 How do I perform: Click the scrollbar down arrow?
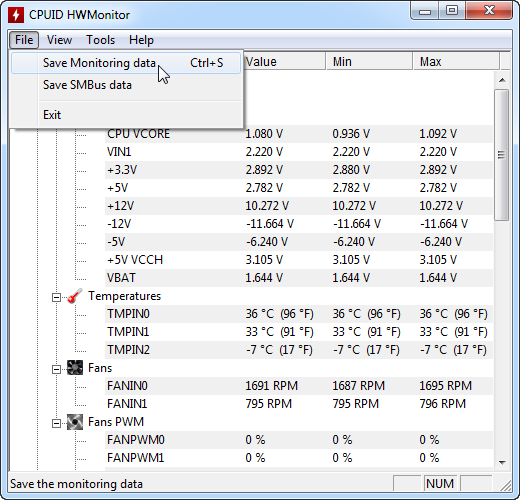click(502, 462)
